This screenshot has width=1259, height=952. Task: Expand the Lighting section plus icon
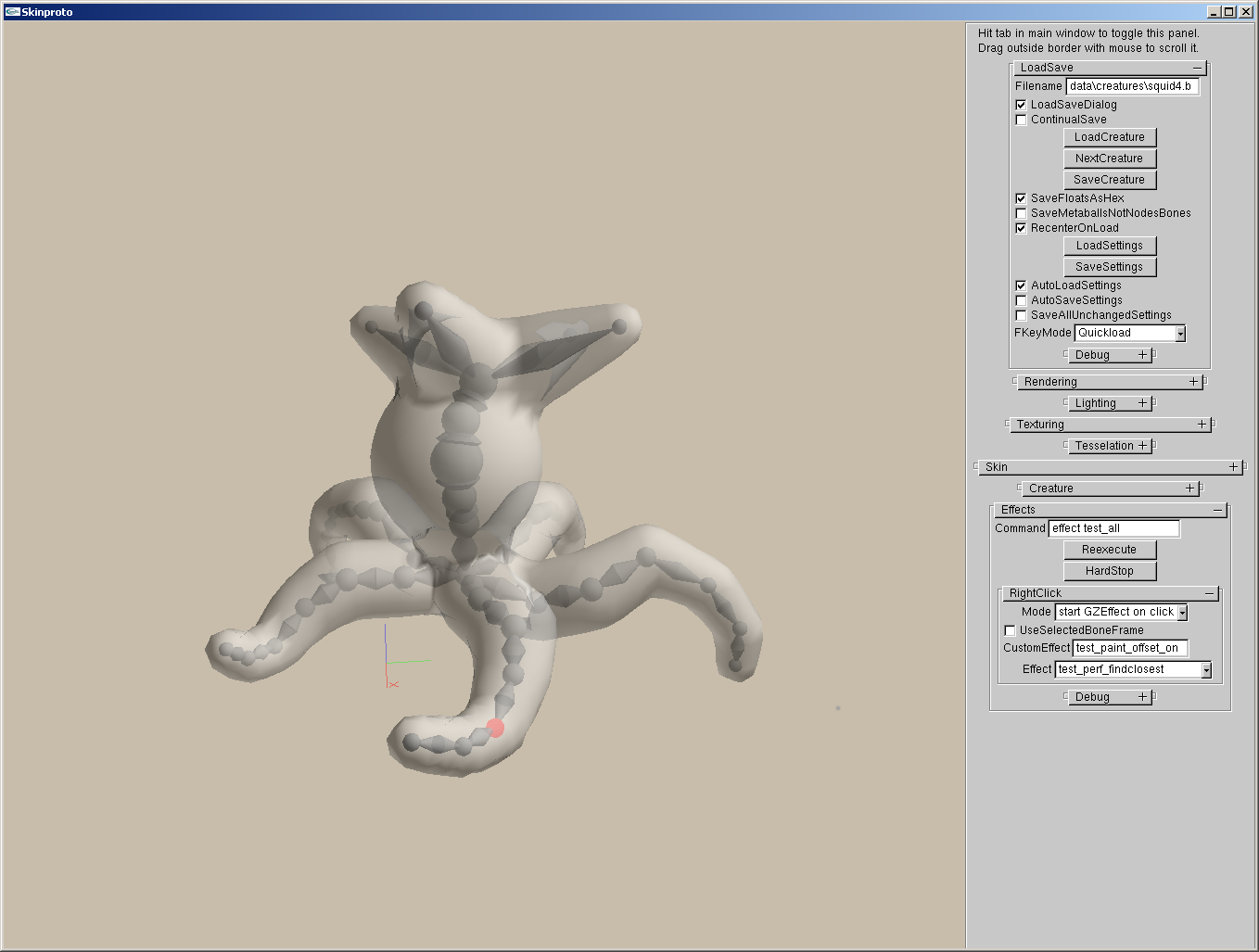tap(1143, 403)
